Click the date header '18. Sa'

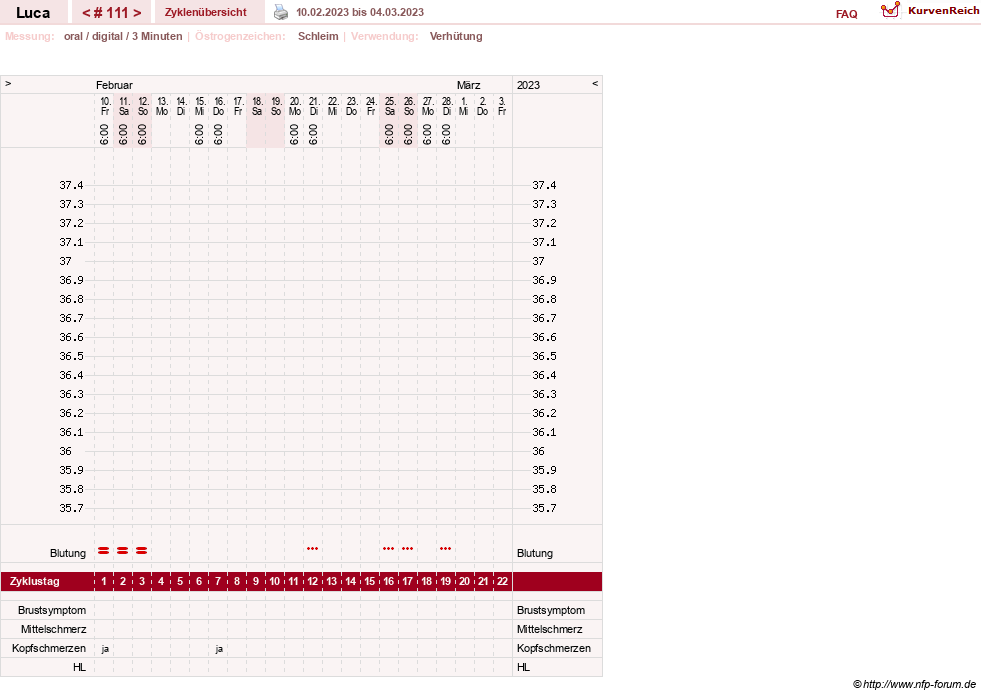pyautogui.click(x=257, y=106)
